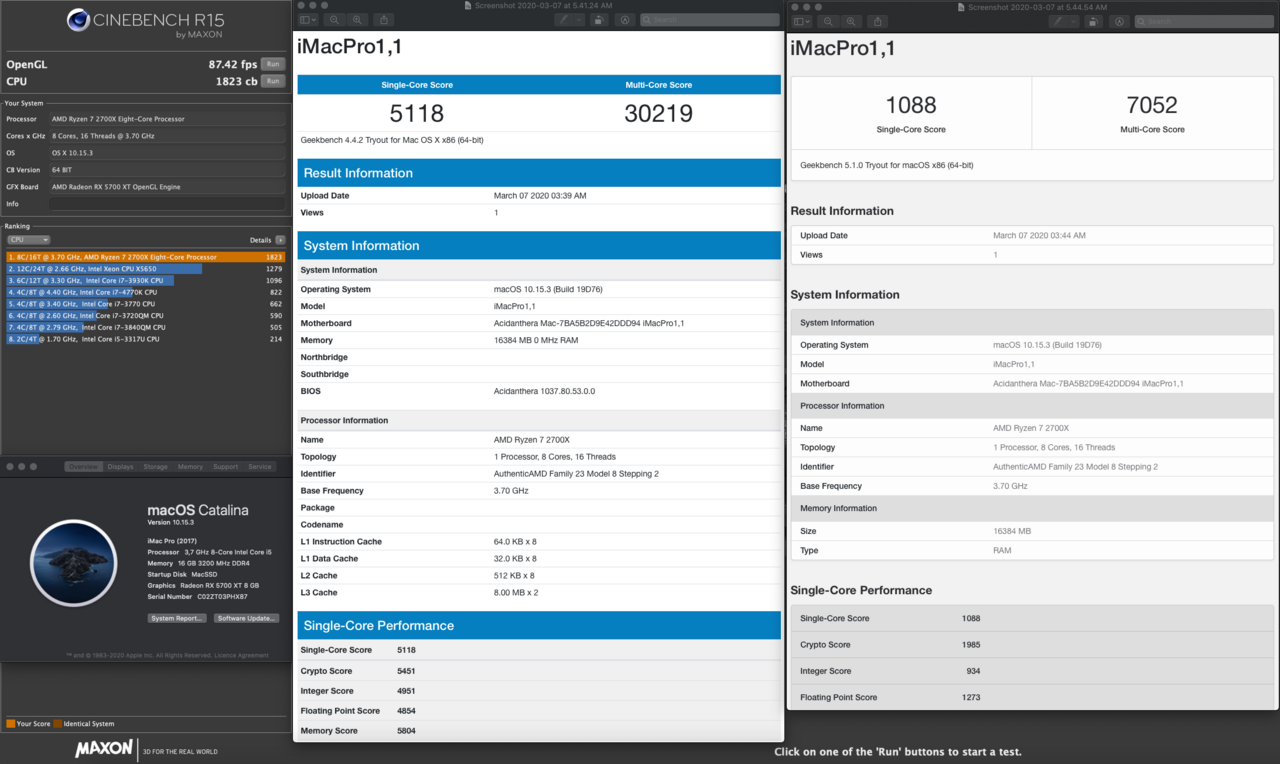Click the search field in right Preview window
The image size is (1280, 764).
[x=1202, y=21]
